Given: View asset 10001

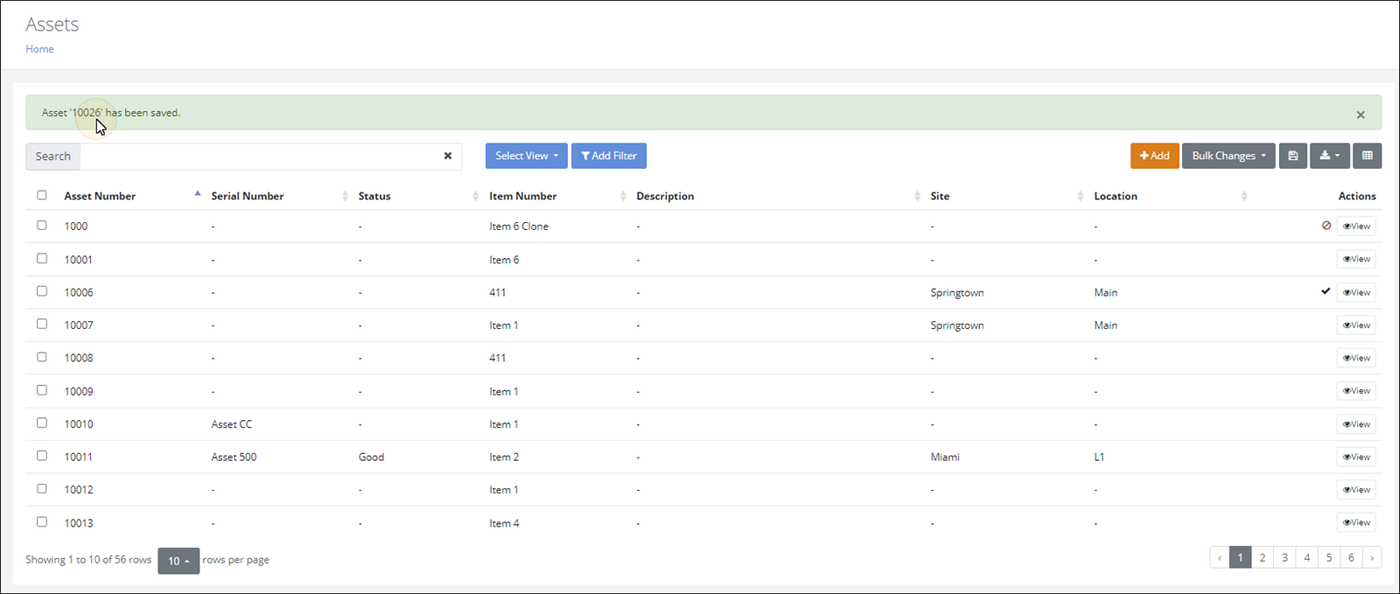Looking at the screenshot, I should click(1356, 259).
